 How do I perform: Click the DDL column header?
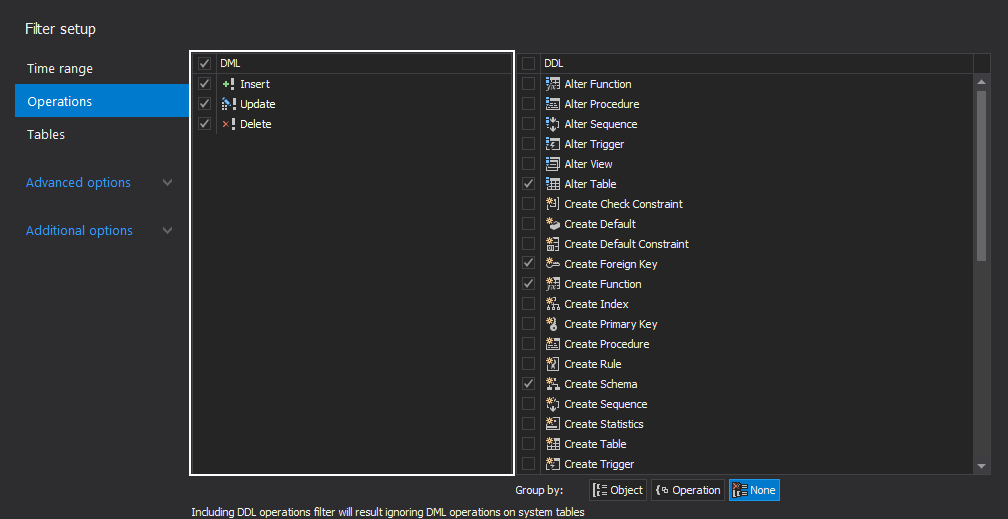click(x=757, y=64)
